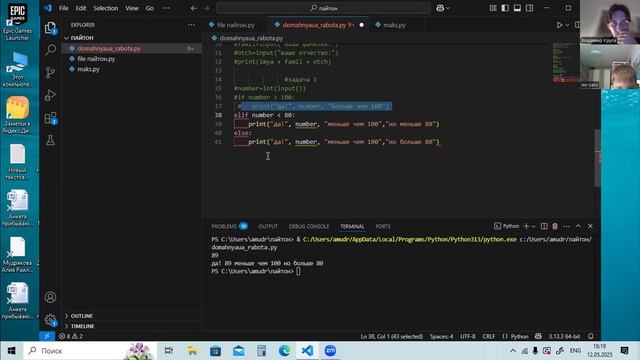Go forward with the navigation arrow

coord(207,8)
